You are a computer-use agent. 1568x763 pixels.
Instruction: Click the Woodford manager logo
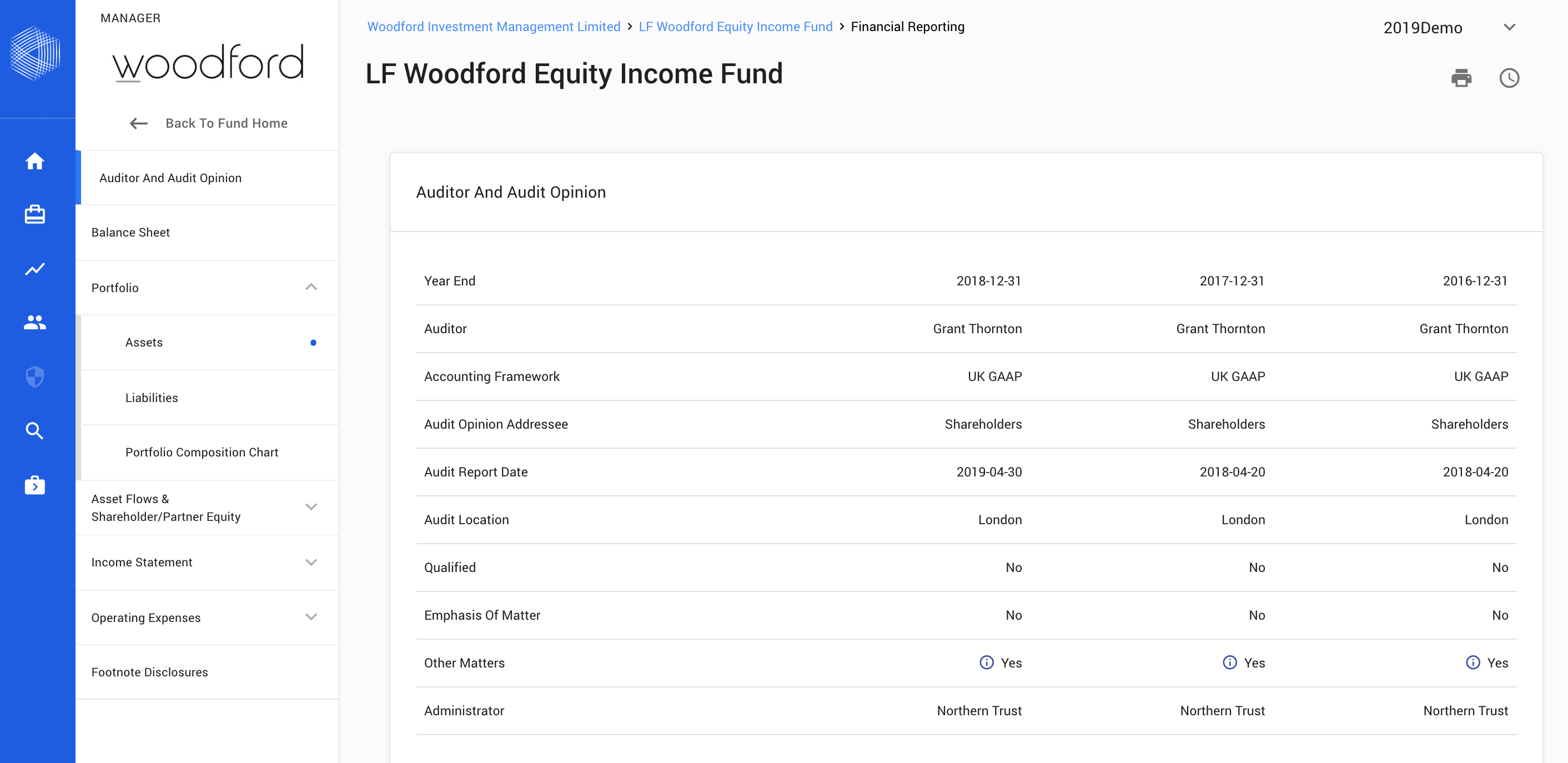[208, 62]
